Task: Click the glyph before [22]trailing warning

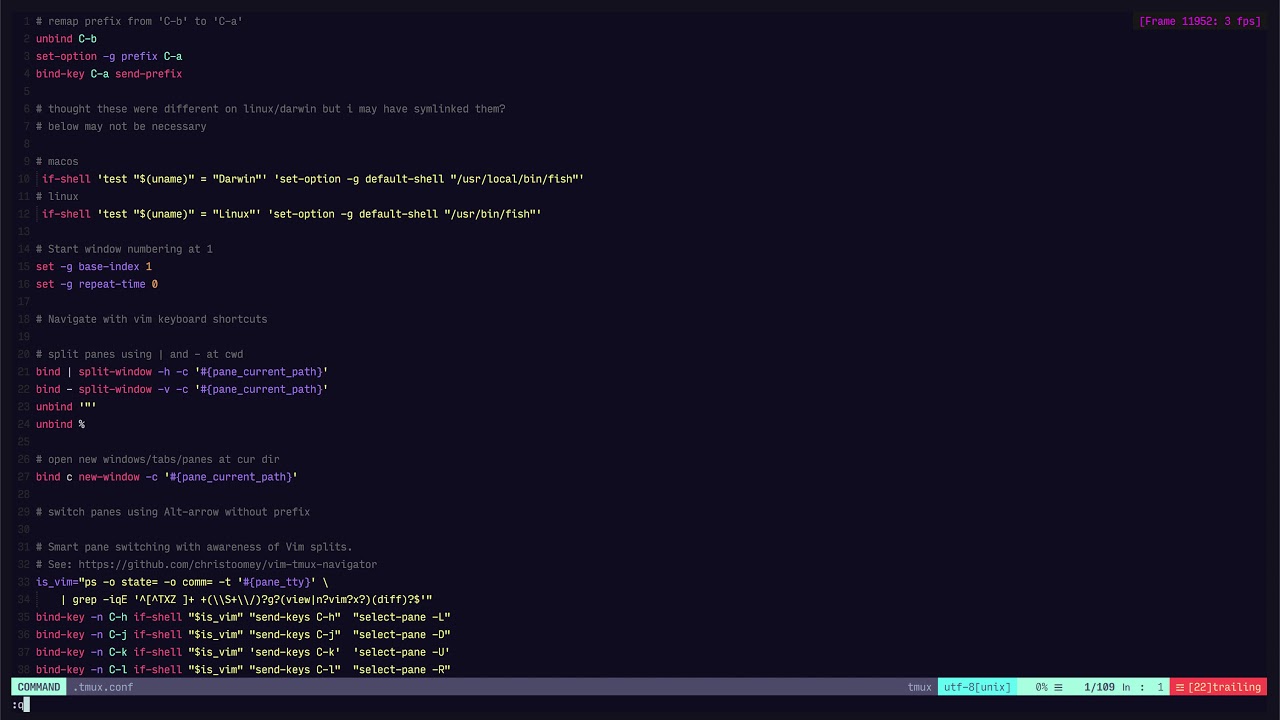Action: [x=1180, y=687]
